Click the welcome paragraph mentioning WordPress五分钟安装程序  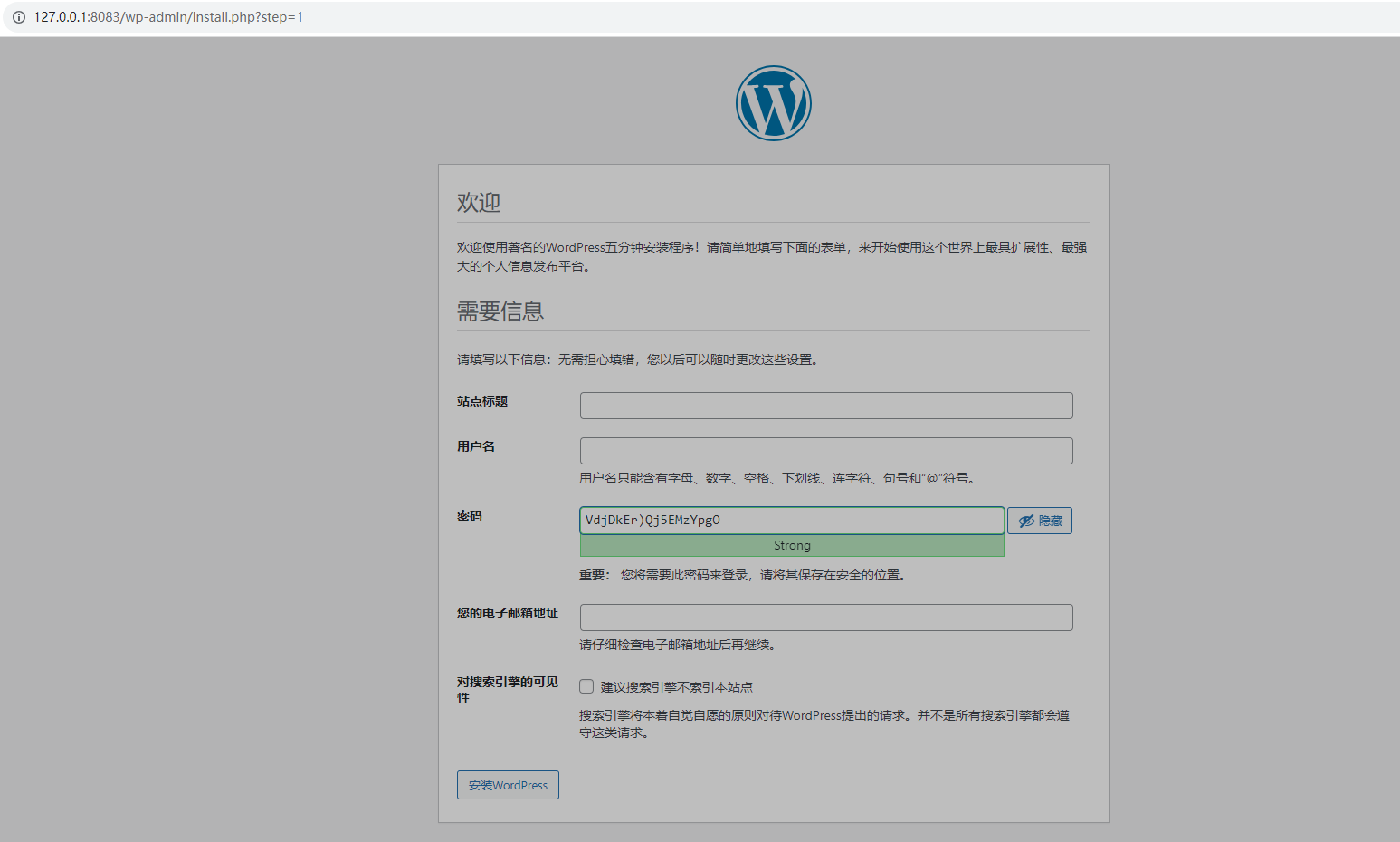pyautogui.click(x=772, y=256)
